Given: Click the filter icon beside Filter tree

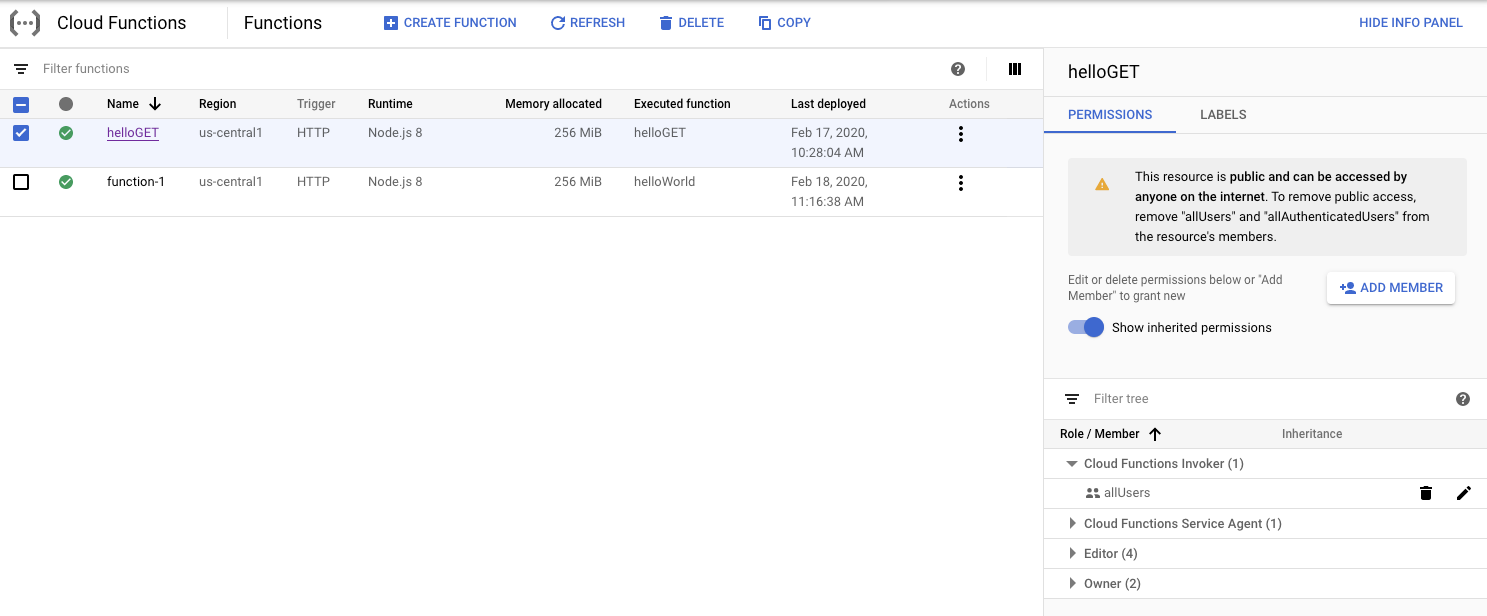Looking at the screenshot, I should coord(1072,399).
